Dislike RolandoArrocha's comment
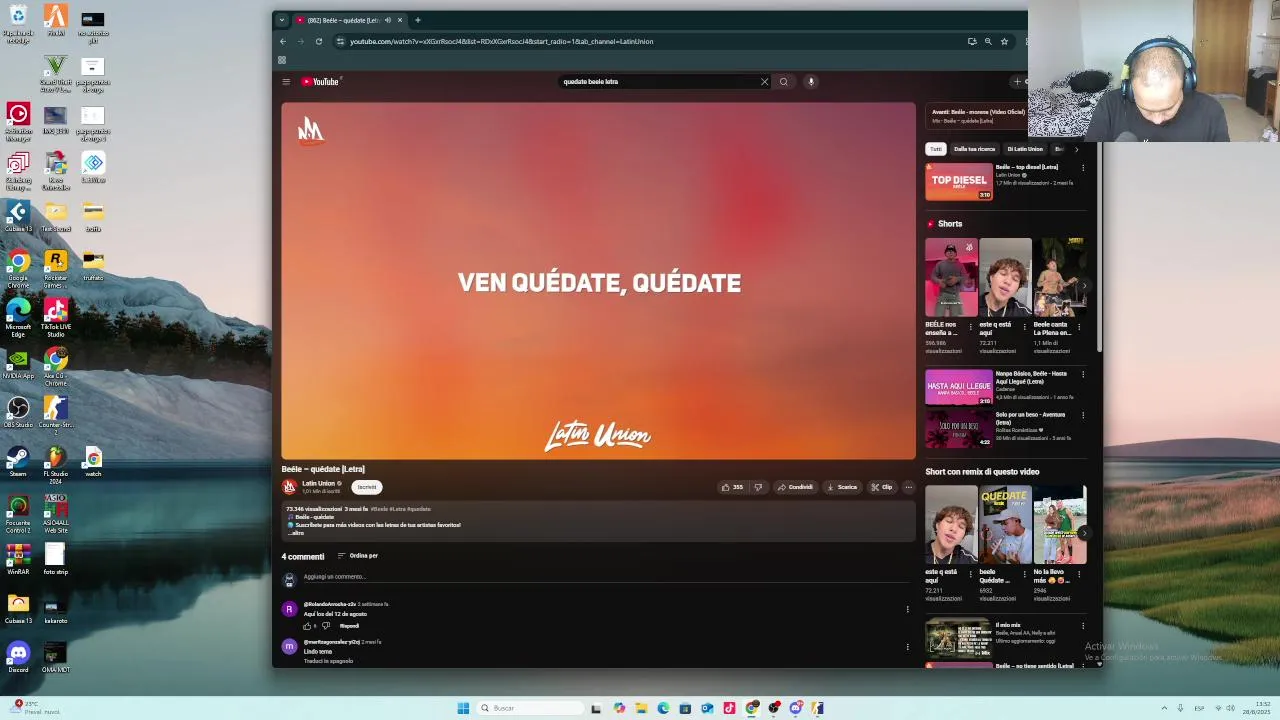 point(325,626)
